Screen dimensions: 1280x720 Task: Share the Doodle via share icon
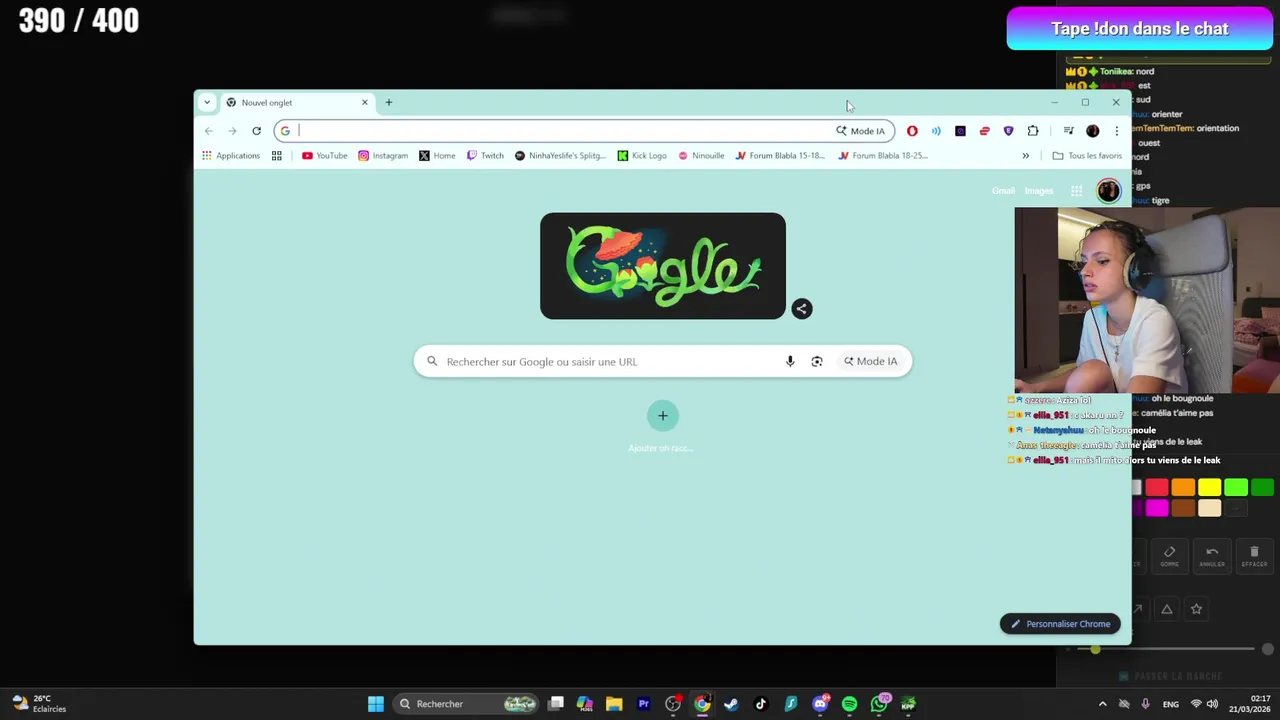pyautogui.click(x=801, y=309)
